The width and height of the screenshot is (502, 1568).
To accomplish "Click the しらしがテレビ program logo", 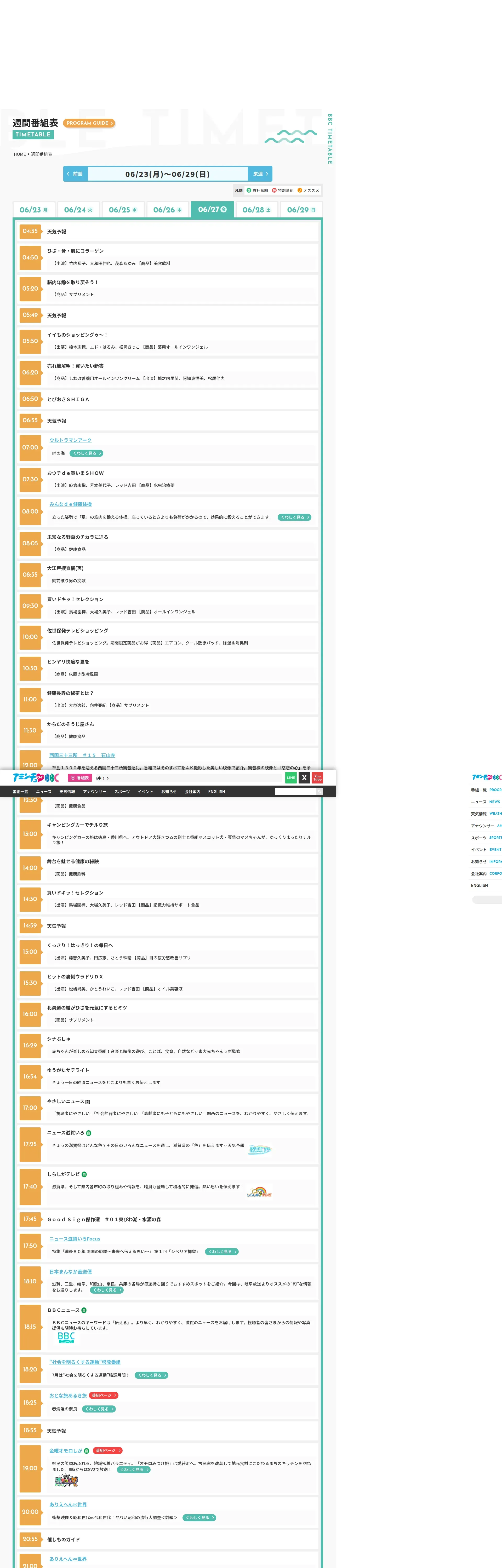I will tap(259, 1192).
